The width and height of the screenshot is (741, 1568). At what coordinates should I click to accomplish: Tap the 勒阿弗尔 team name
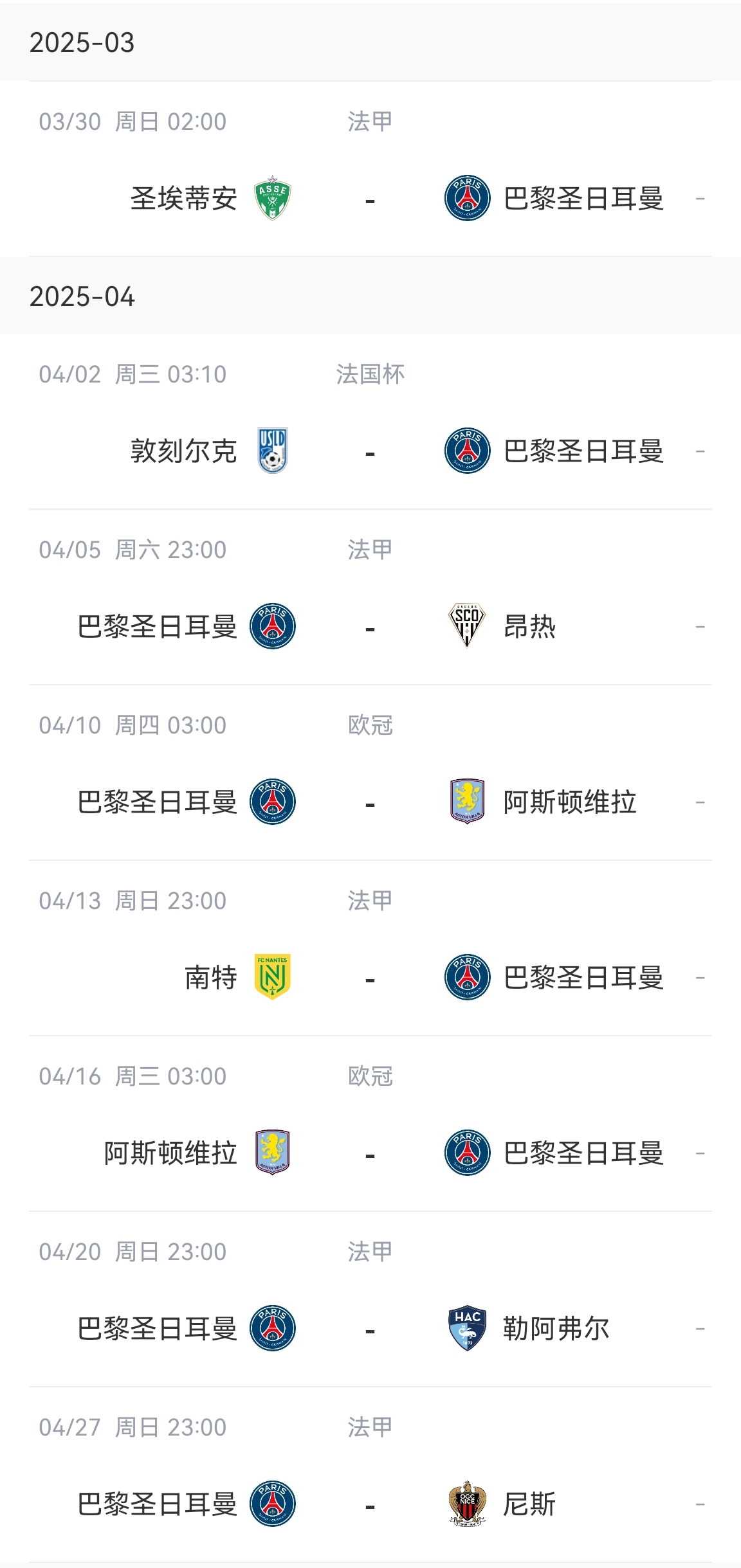[556, 1328]
